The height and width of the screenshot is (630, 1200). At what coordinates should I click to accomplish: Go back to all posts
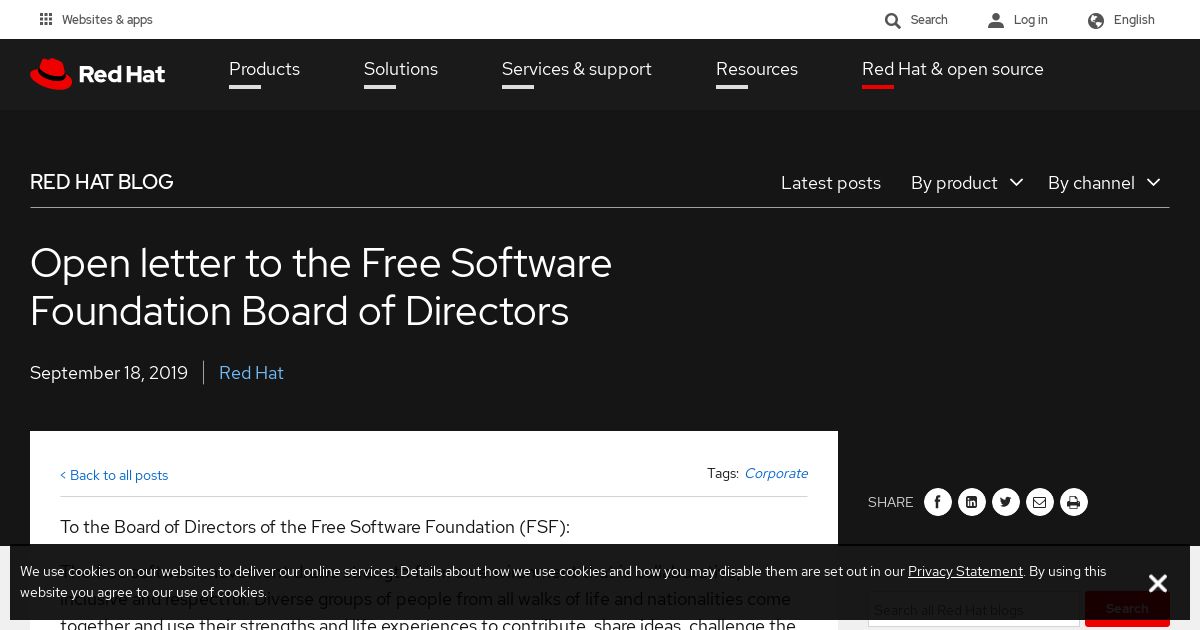[x=114, y=475]
